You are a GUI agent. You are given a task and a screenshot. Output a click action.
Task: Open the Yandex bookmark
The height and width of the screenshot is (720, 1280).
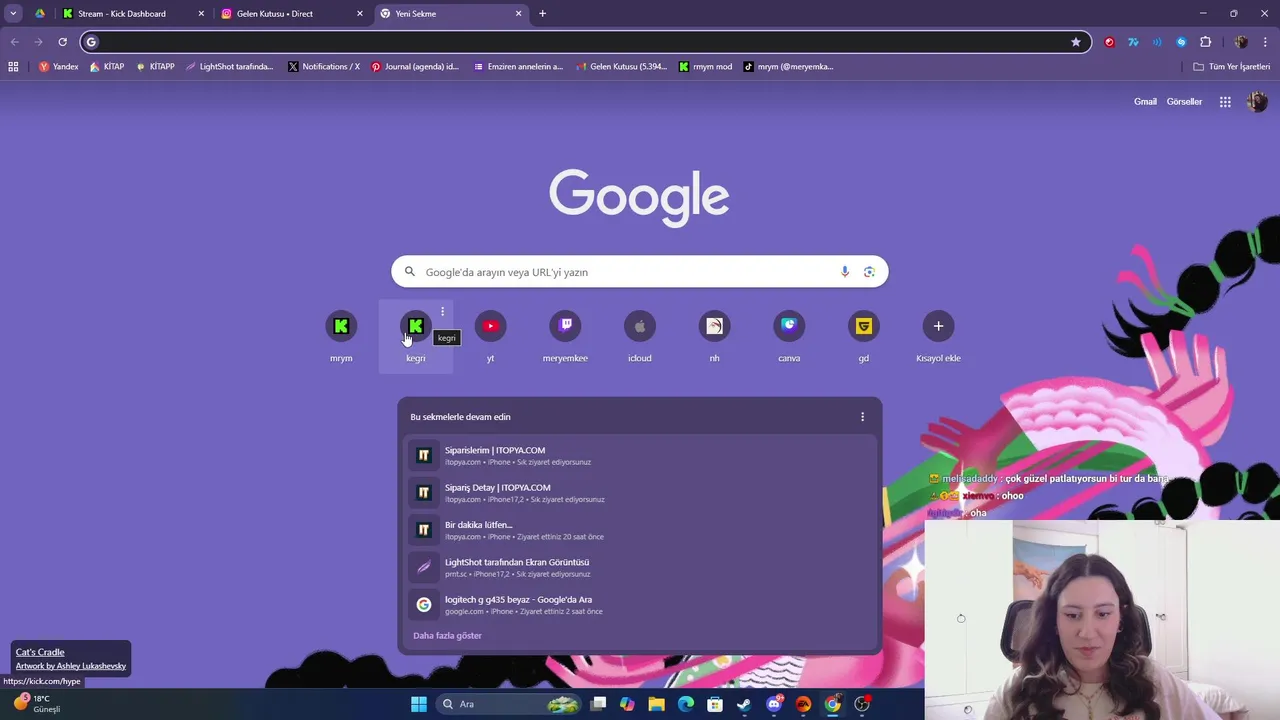59,67
